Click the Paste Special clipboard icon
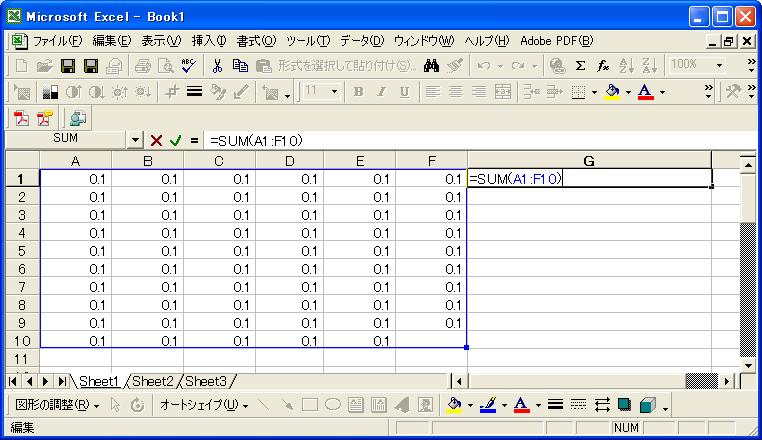762x440 pixels. pos(263,66)
